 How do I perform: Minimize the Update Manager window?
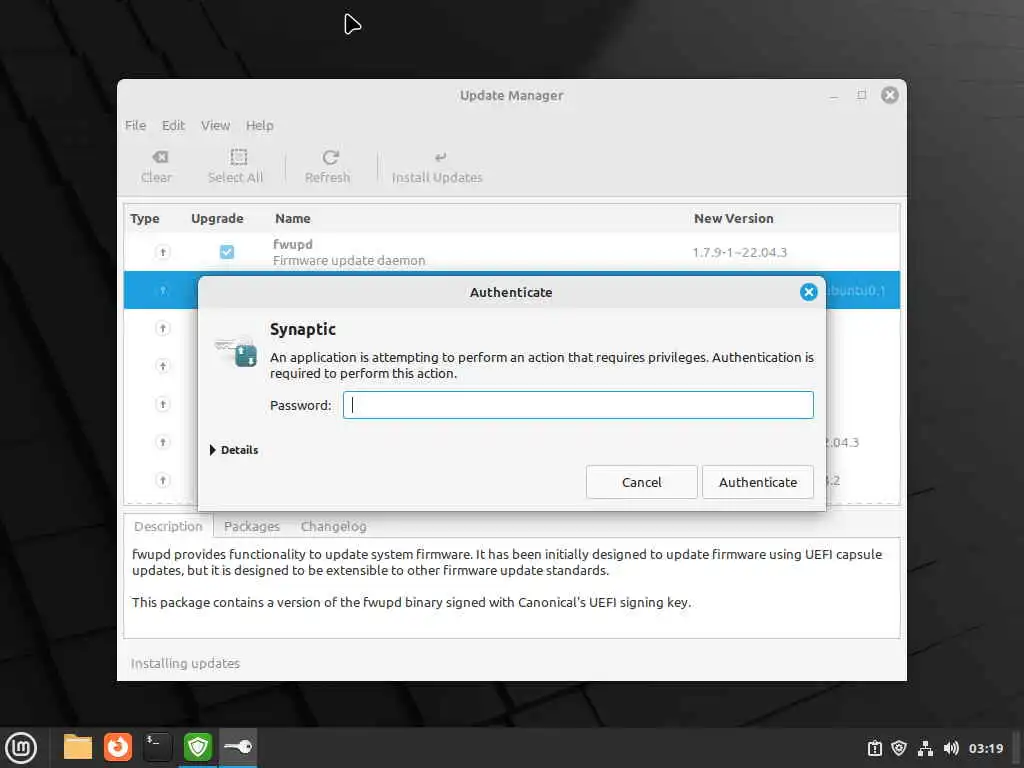point(833,96)
